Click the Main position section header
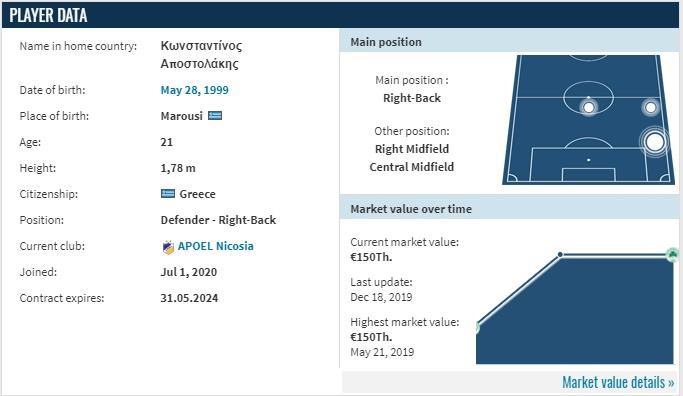Screen dimensions: 683x396 click(509, 42)
